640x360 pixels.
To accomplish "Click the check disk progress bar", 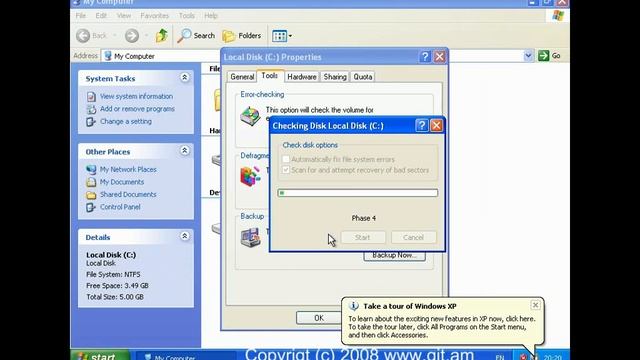I will 358,193.
